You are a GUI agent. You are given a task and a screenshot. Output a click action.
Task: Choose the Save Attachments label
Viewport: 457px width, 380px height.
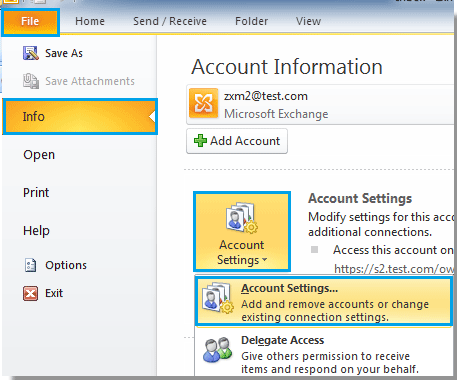(x=90, y=81)
